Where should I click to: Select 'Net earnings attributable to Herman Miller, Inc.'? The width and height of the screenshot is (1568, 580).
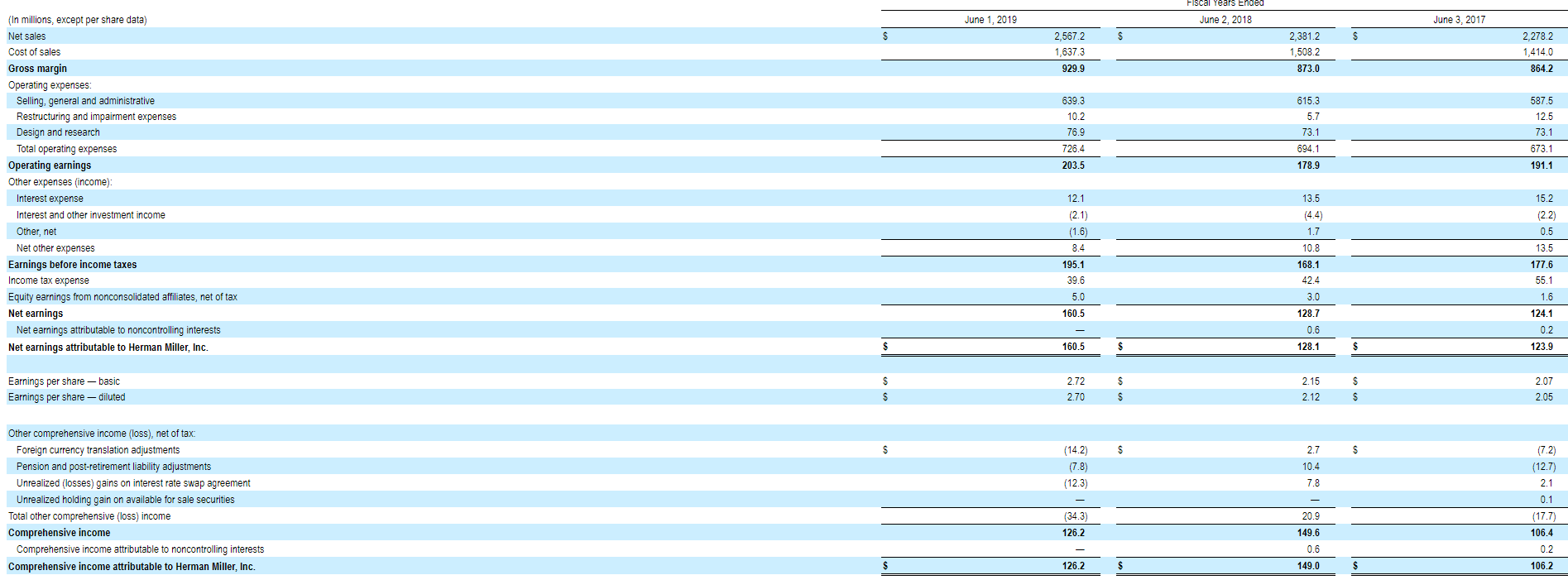click(x=108, y=348)
